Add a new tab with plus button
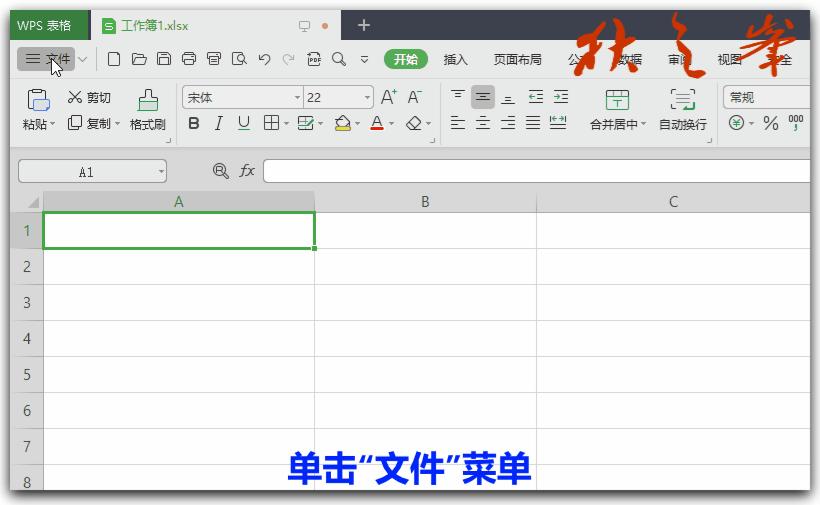 tap(363, 25)
